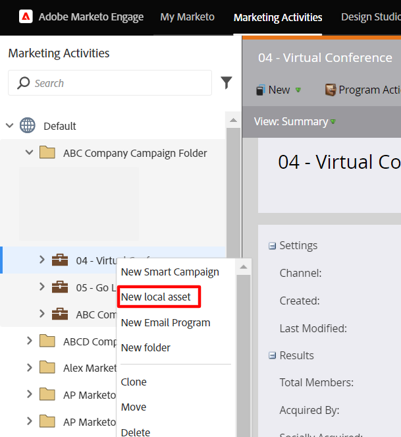Viewport: 401px width, 437px height.
Task: Expand the ABC Com program chevron
Action: 42,314
